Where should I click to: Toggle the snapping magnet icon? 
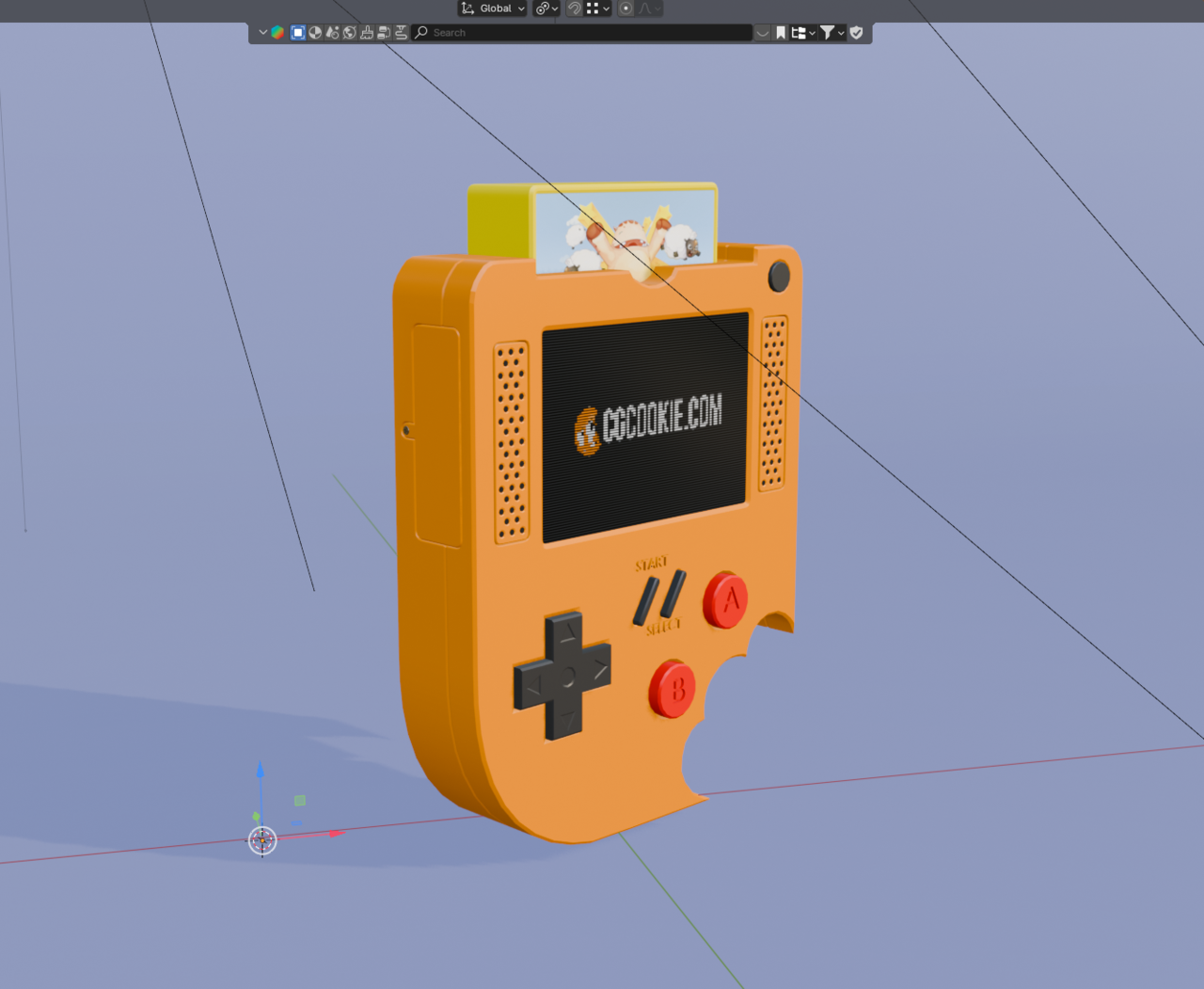pyautogui.click(x=574, y=8)
